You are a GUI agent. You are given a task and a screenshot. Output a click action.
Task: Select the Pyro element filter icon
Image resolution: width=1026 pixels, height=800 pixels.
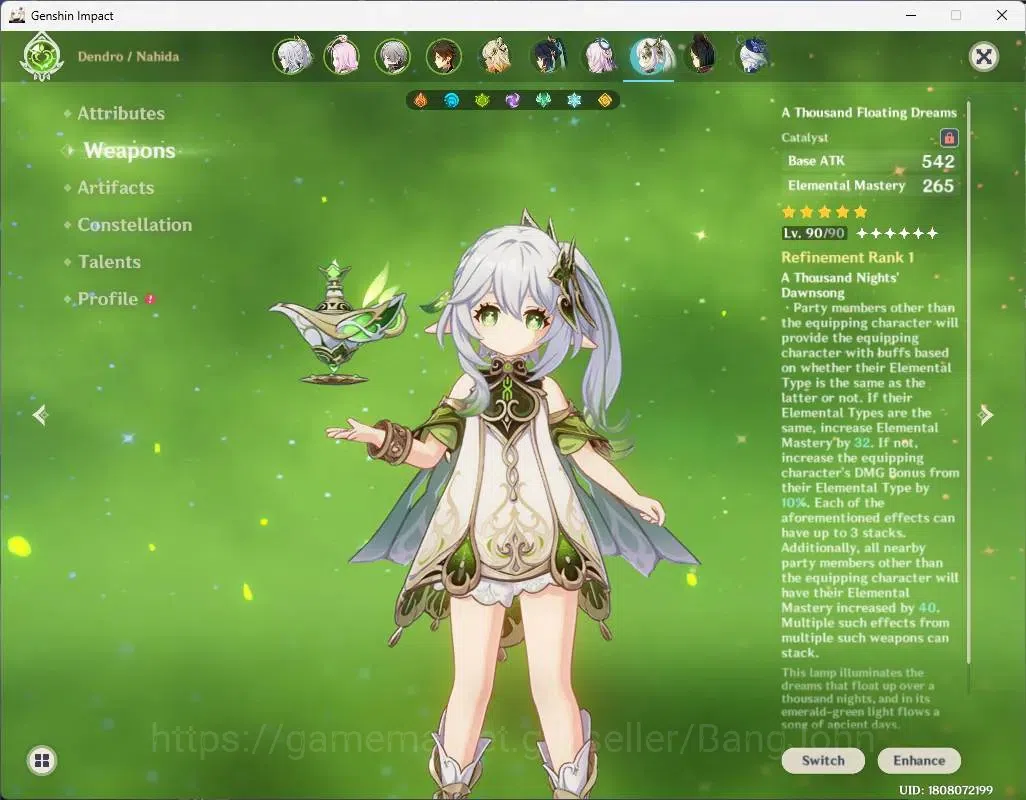point(421,100)
